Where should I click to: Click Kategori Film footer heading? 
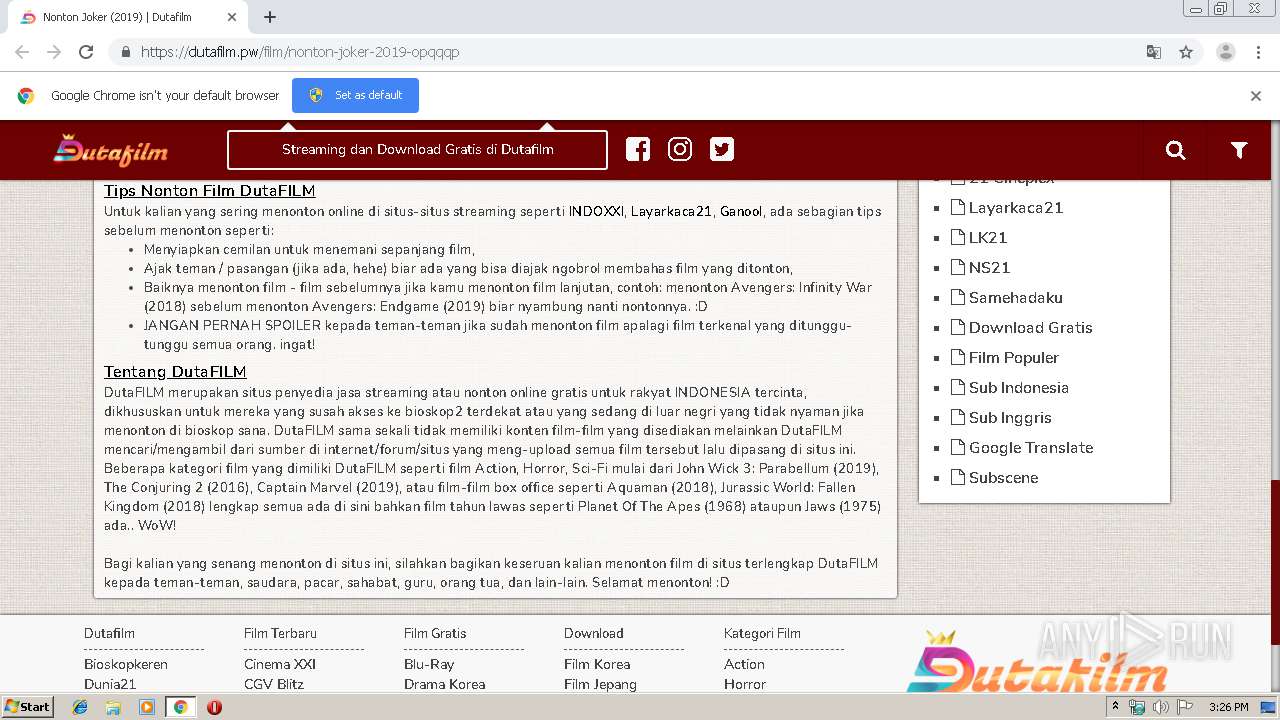click(x=762, y=633)
